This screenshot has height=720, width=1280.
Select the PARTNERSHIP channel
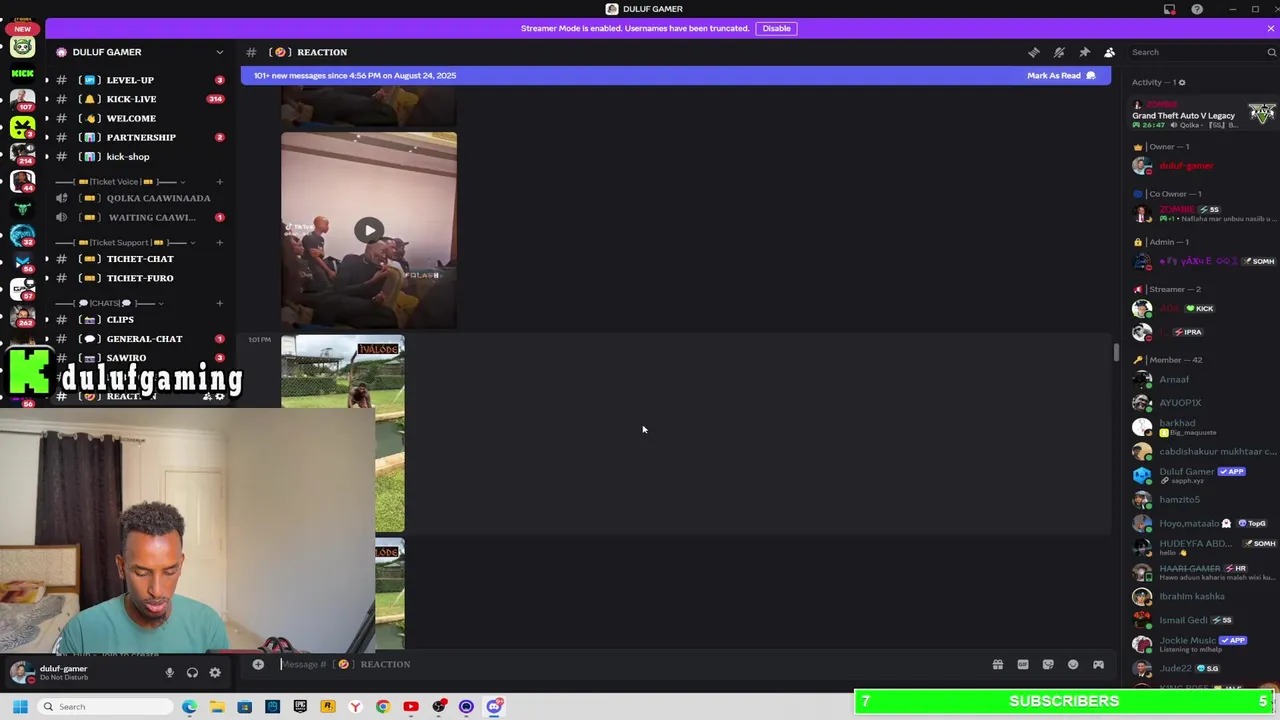tap(139, 137)
